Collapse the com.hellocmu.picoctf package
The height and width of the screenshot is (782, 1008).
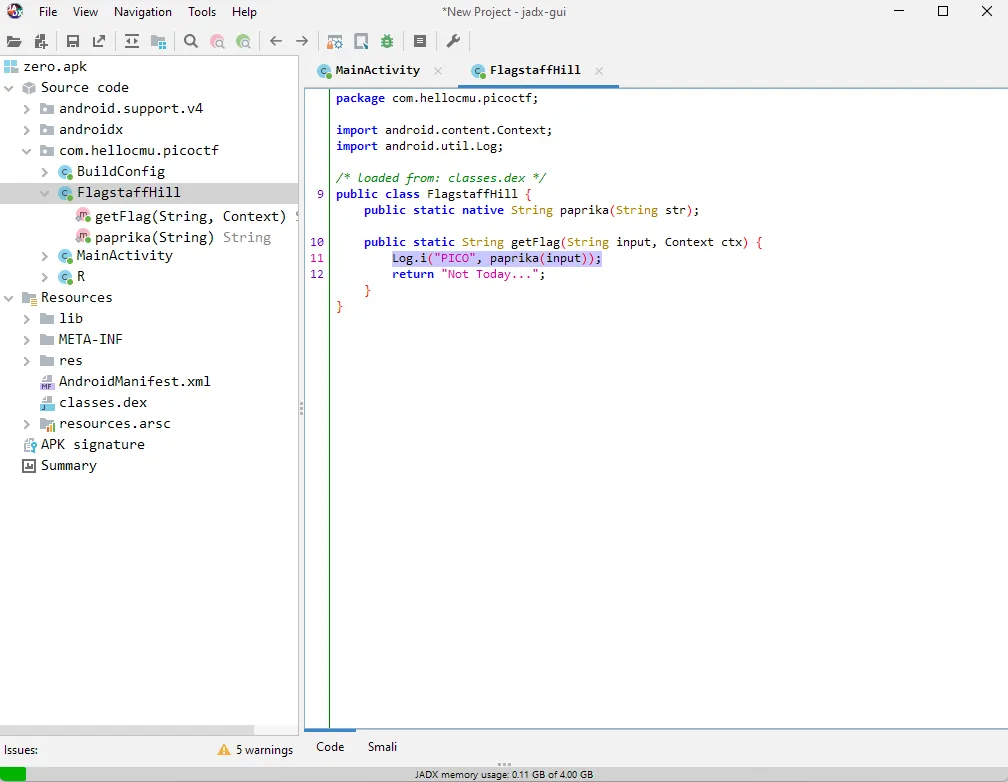pos(26,151)
